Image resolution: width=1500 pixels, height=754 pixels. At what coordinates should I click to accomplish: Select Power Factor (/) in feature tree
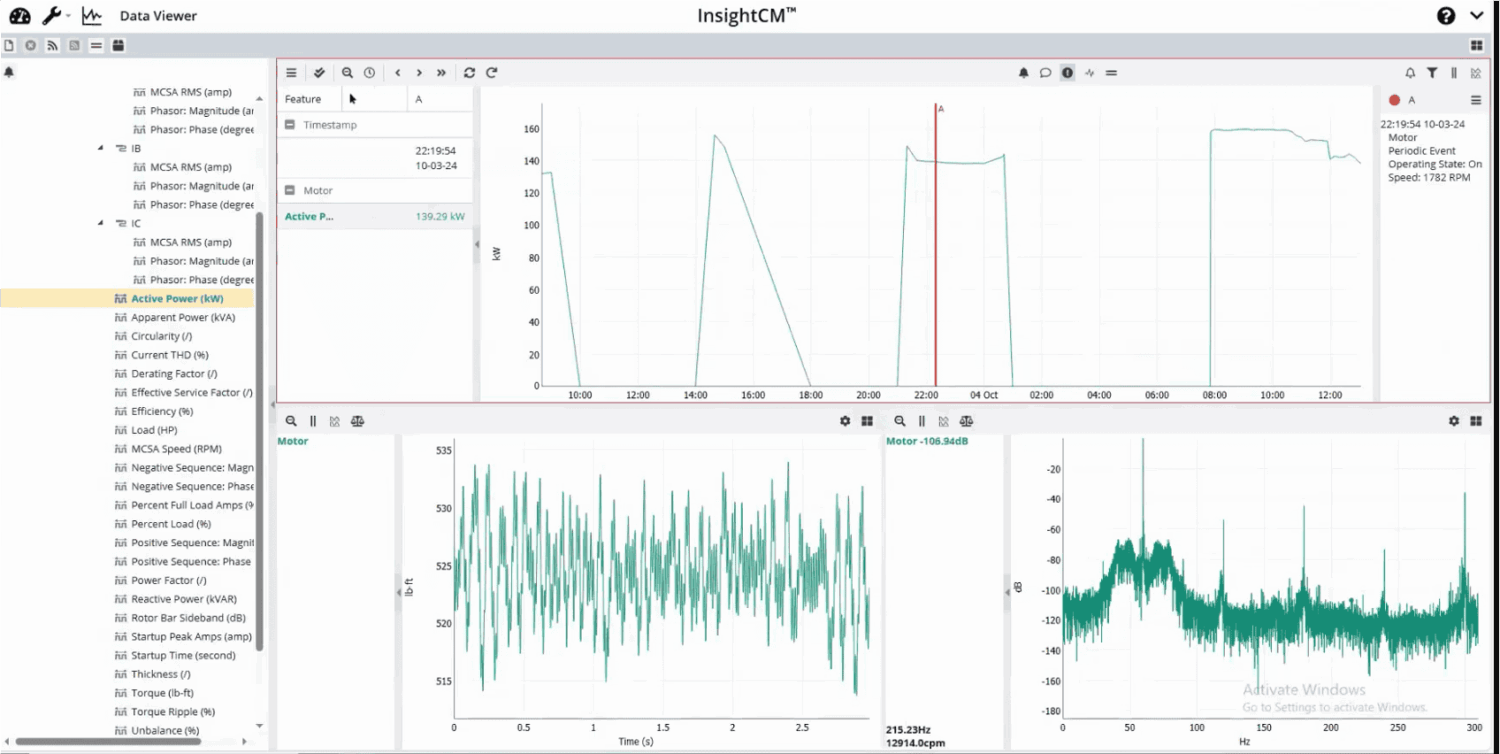168,580
